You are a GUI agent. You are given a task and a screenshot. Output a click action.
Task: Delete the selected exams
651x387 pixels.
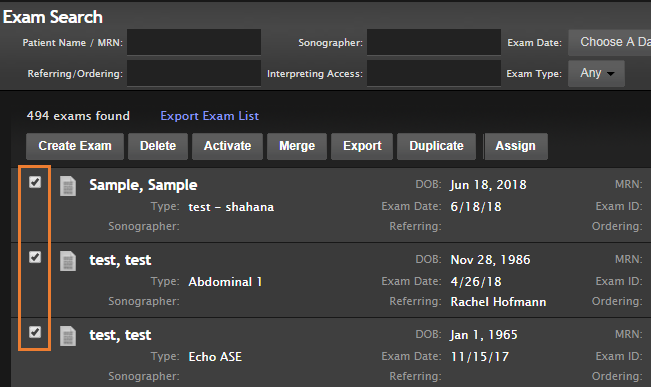(158, 146)
